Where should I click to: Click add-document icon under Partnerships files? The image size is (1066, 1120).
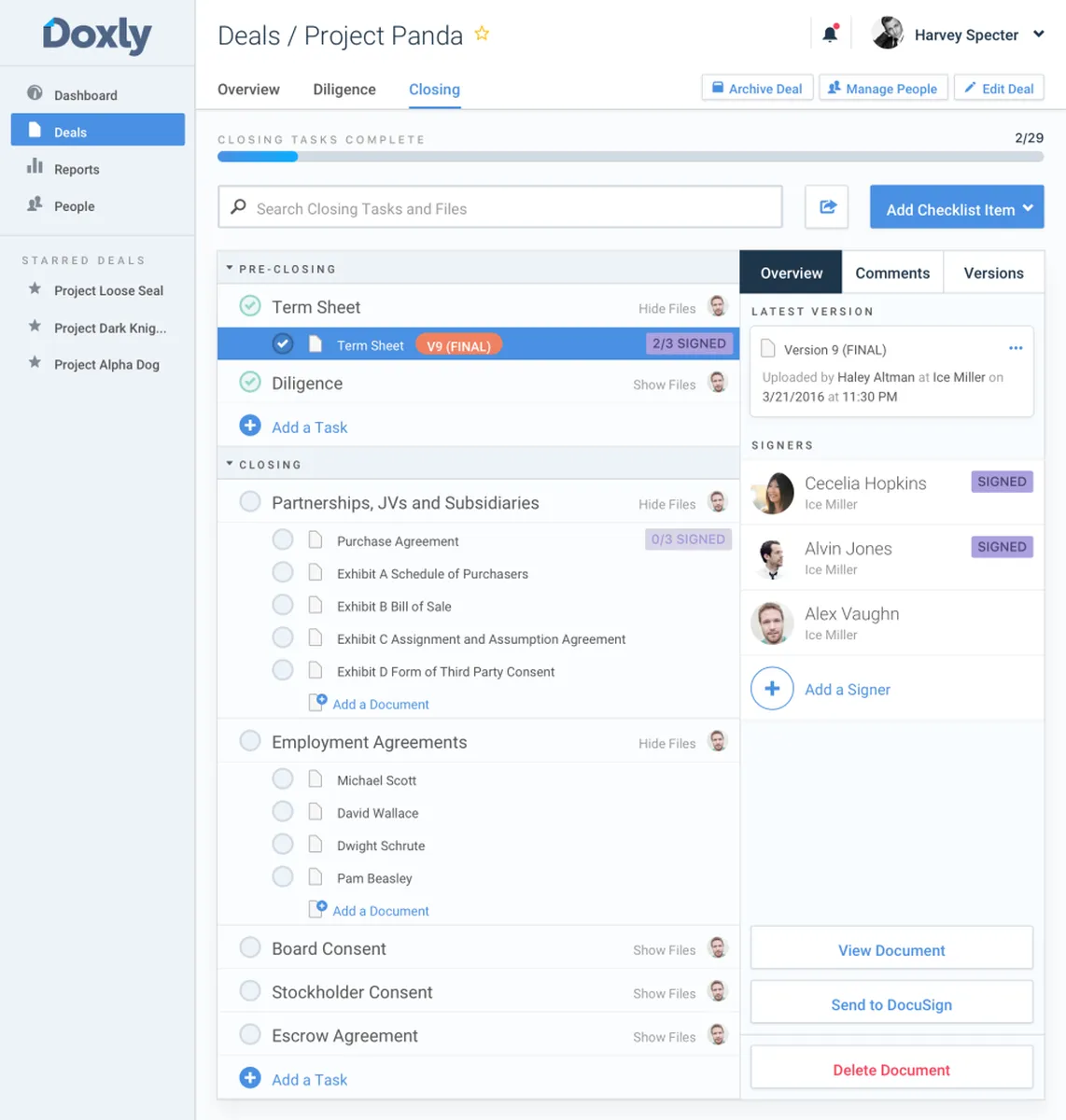(318, 703)
